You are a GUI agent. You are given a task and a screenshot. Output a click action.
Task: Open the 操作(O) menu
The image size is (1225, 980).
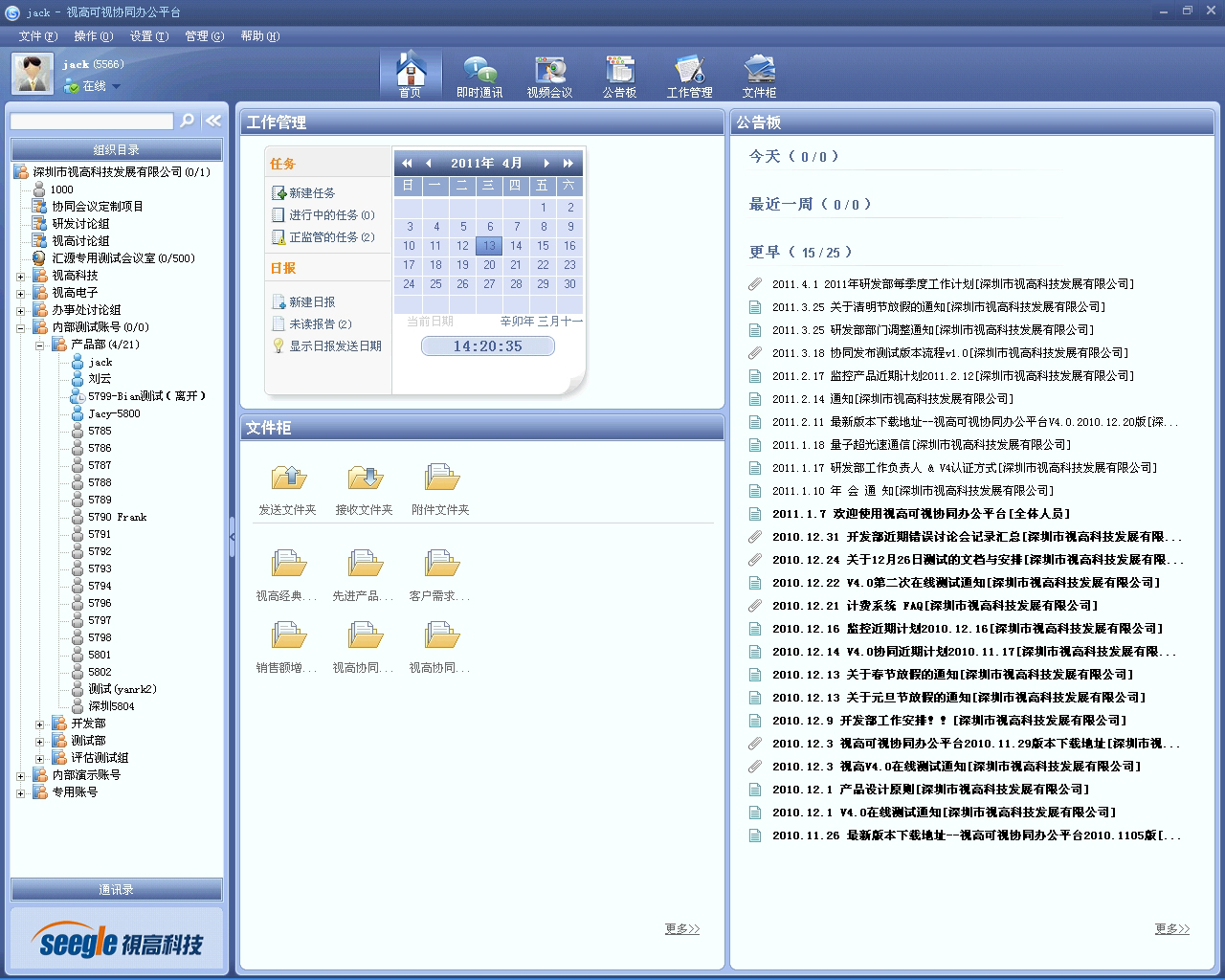(93, 36)
